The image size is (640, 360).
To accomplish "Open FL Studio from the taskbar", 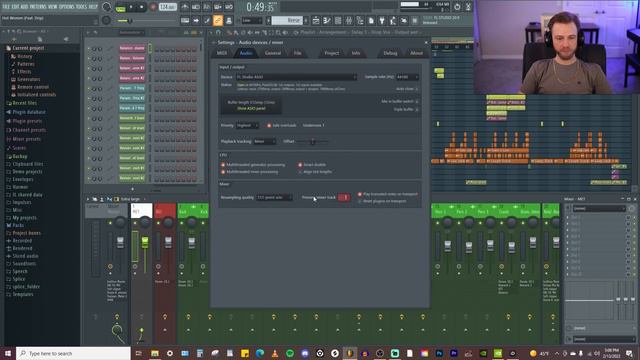I will tap(350, 353).
